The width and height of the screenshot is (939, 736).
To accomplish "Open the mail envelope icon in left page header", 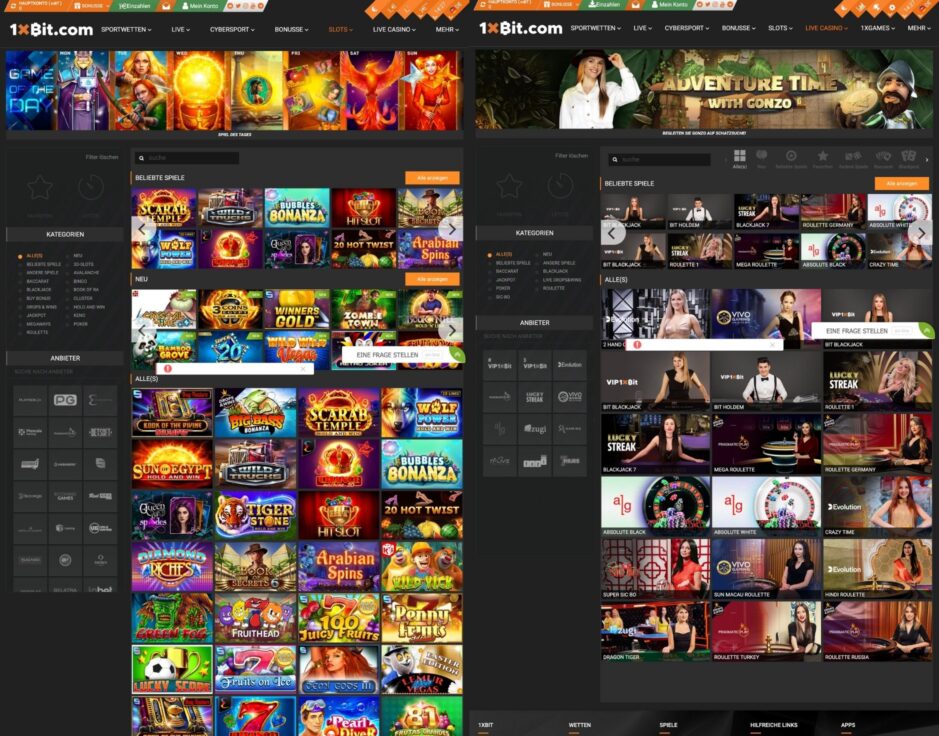I will tap(166, 5).
